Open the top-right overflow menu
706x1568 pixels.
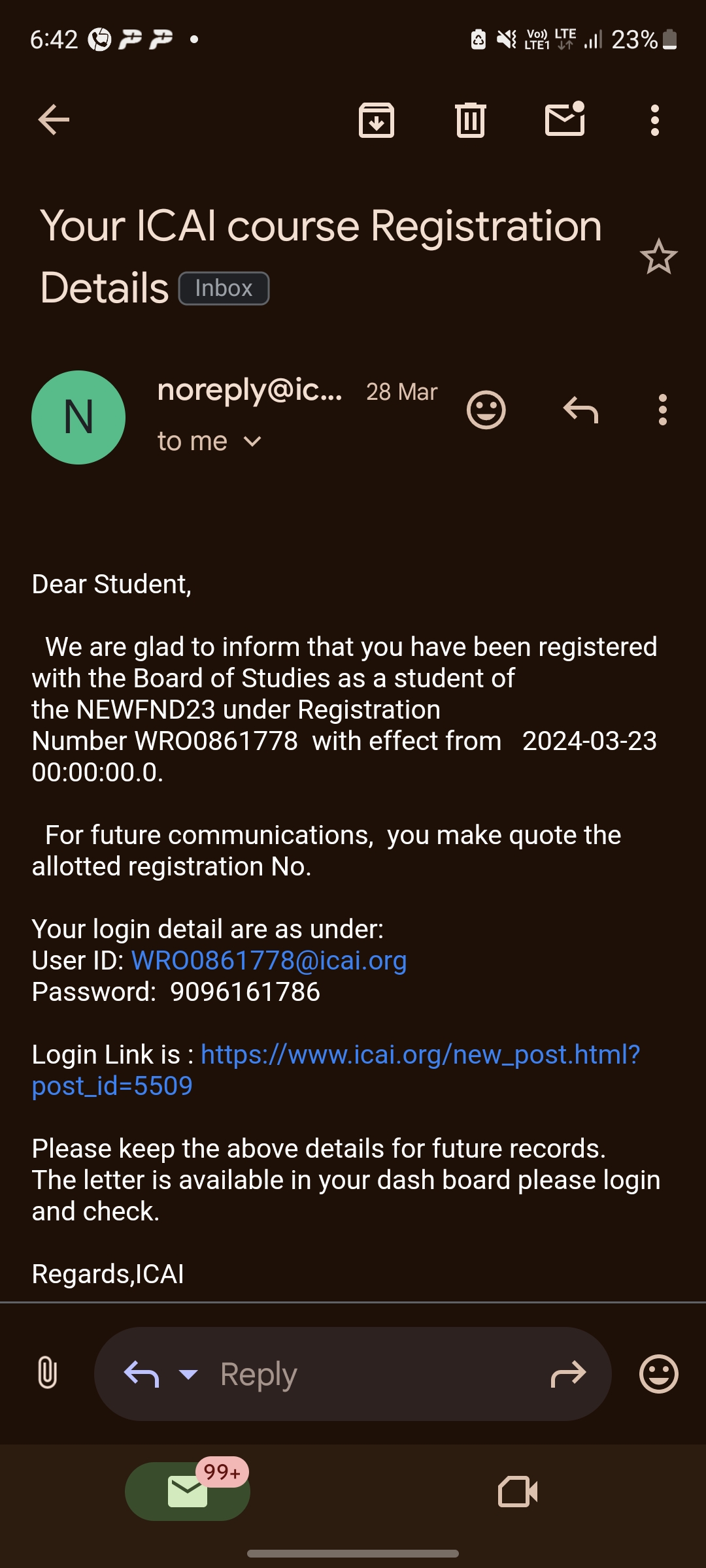(655, 120)
